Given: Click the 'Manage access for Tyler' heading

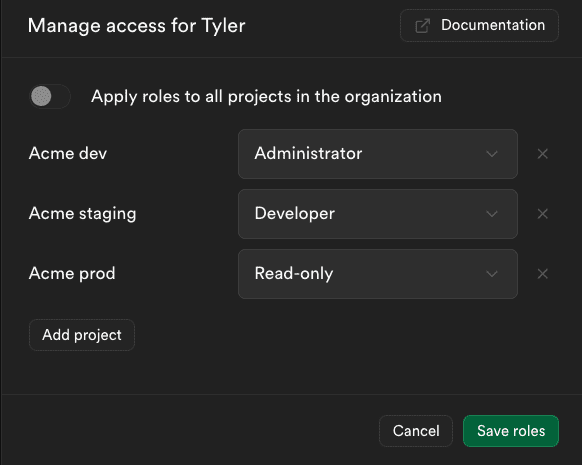Looking at the screenshot, I should (x=137, y=26).
